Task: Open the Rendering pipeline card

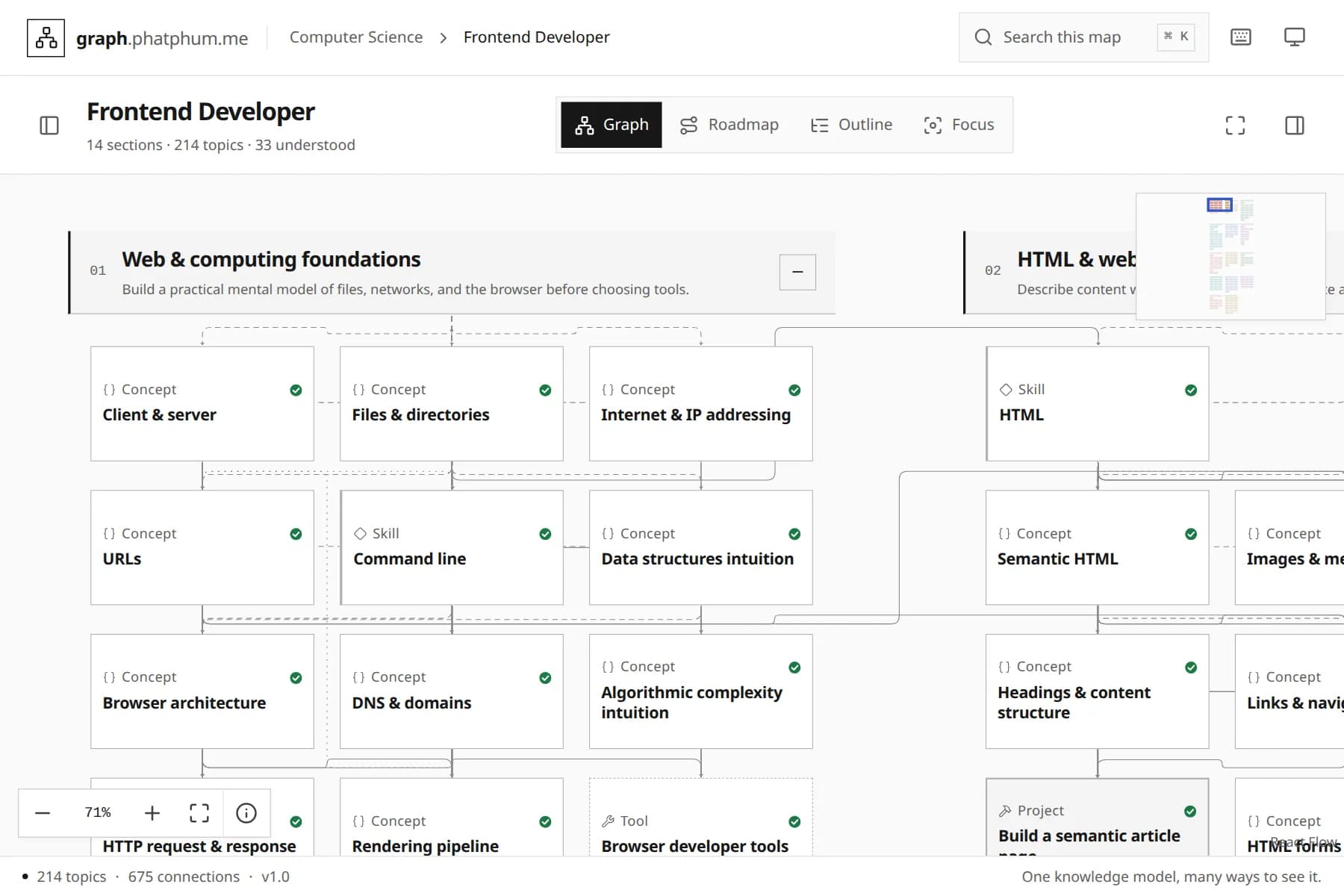Action: (x=451, y=818)
